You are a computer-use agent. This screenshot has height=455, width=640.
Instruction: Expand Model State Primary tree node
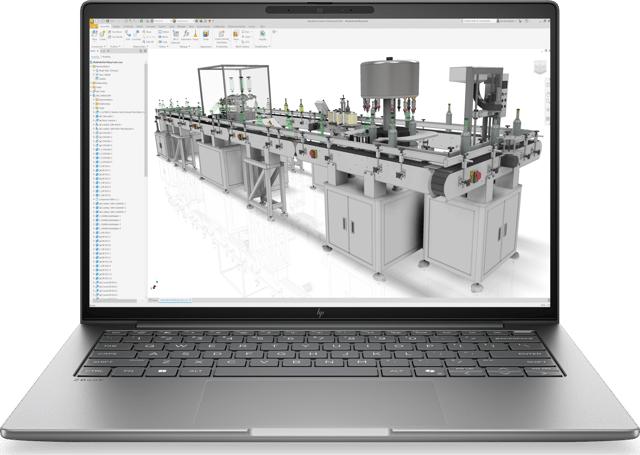[x=94, y=71]
